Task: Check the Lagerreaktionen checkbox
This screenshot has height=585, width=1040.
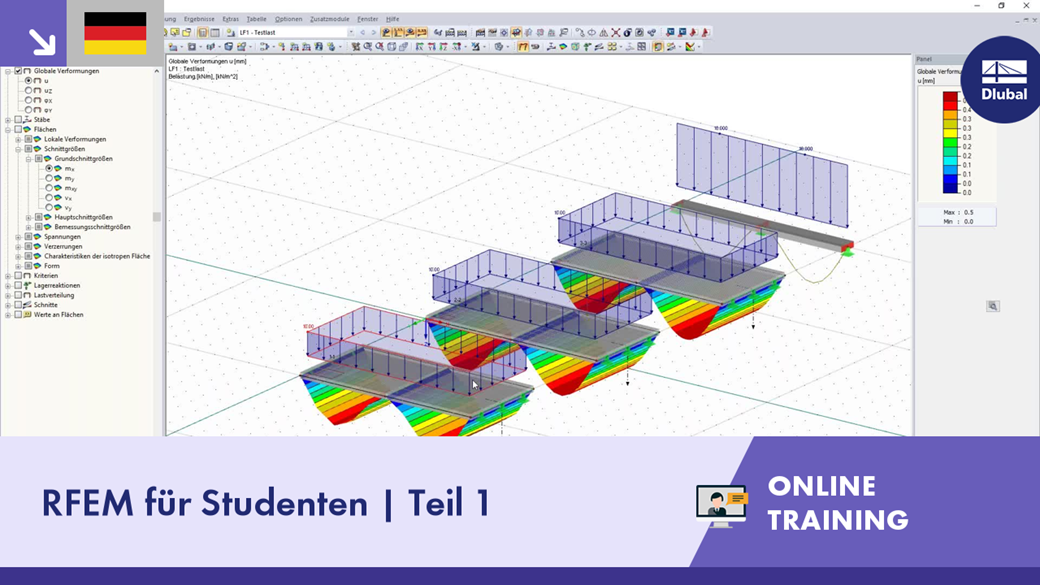Action: 18,285
